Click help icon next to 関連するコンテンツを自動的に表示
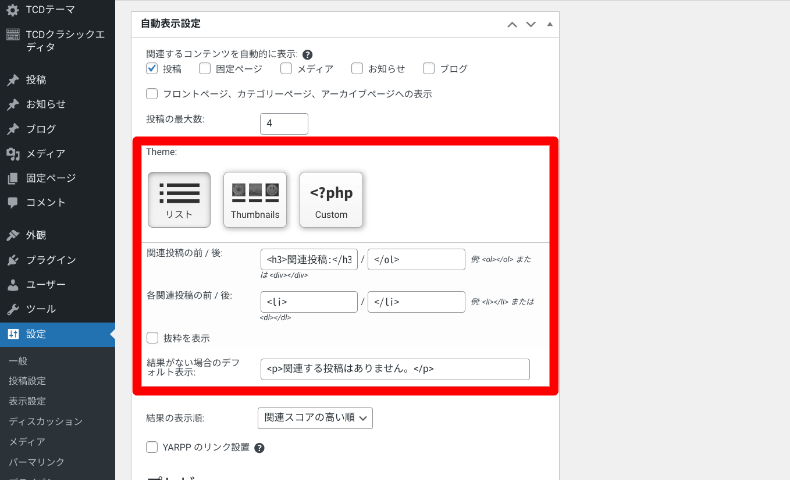The width and height of the screenshot is (790, 480). [307, 55]
